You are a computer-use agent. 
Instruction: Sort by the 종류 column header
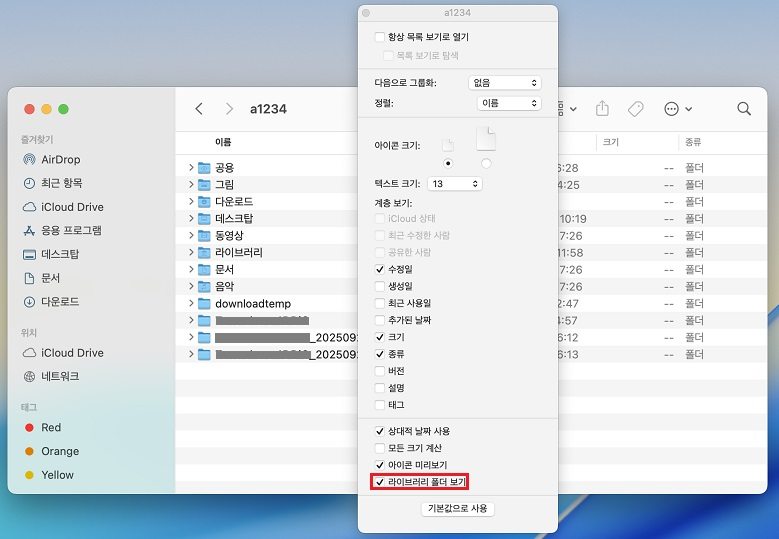click(x=693, y=143)
